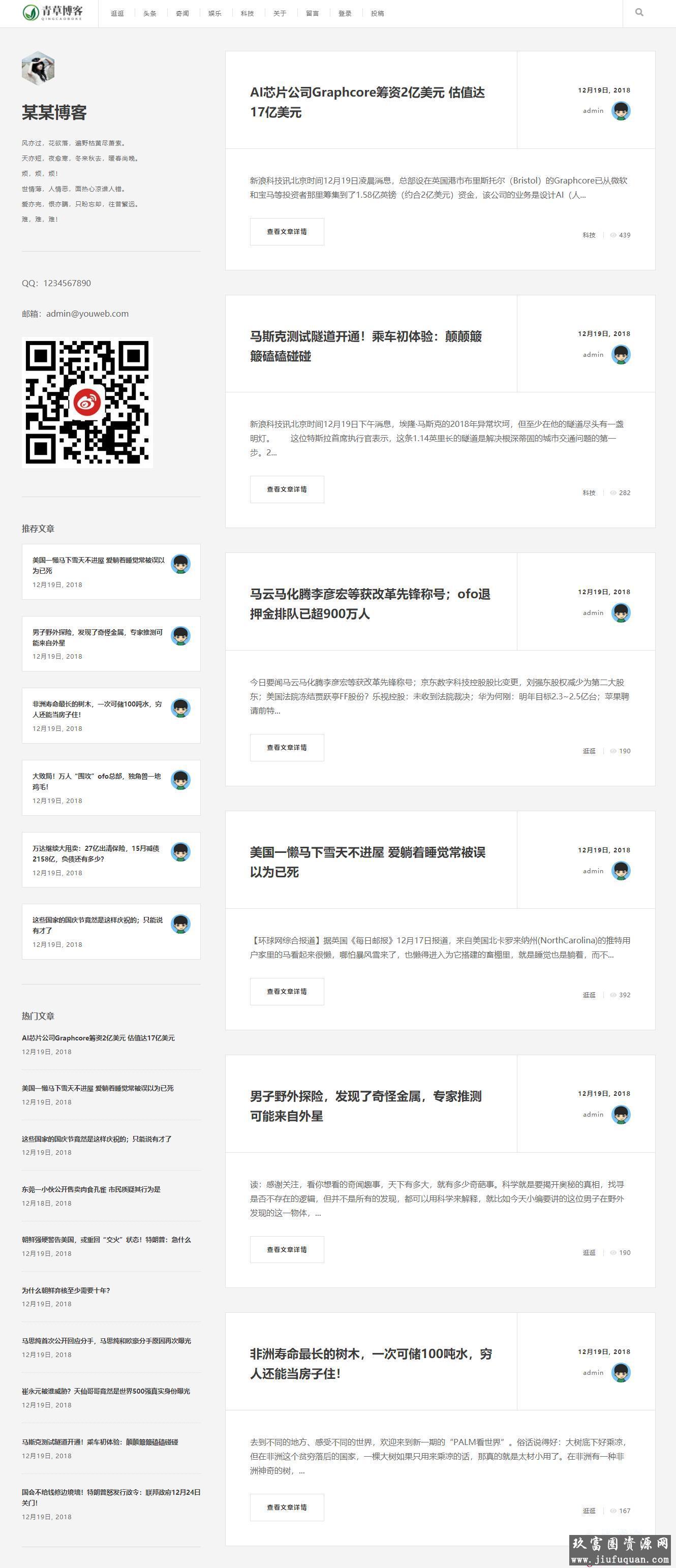
Task: Open the 科技 navigation menu item
Action: click(247, 13)
